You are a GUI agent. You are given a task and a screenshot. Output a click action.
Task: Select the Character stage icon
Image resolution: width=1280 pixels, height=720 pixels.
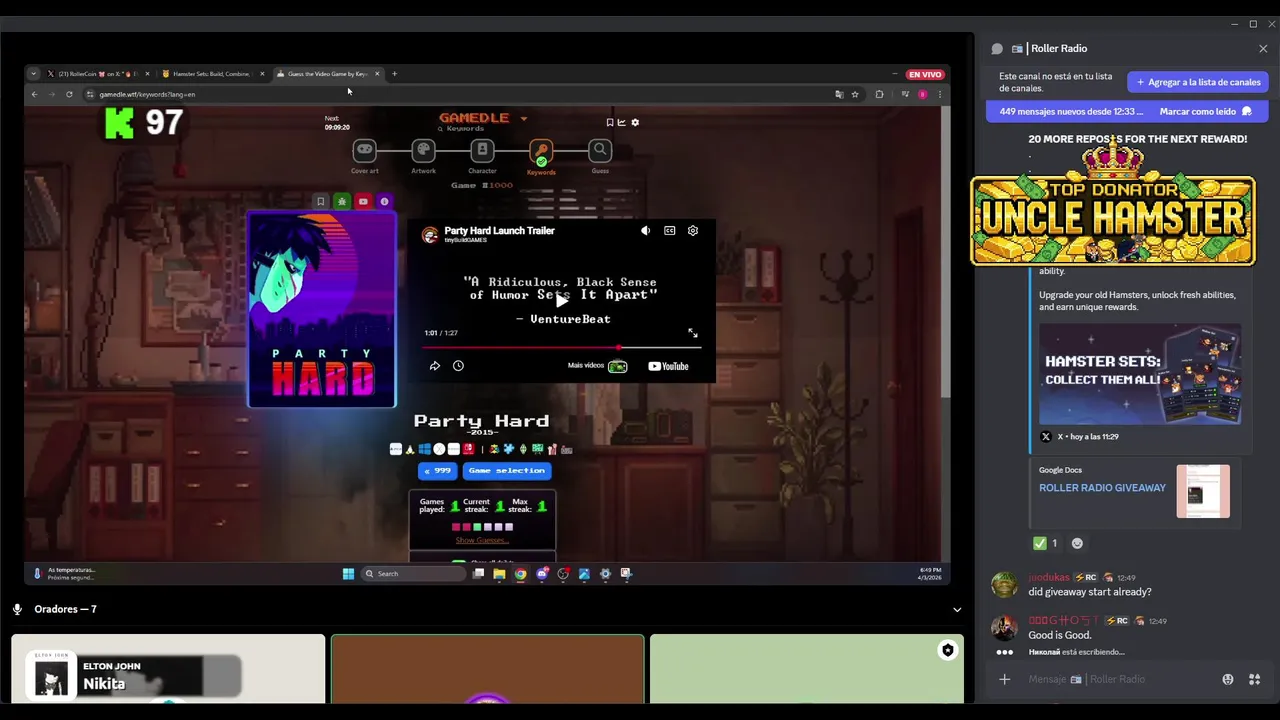coord(482,150)
